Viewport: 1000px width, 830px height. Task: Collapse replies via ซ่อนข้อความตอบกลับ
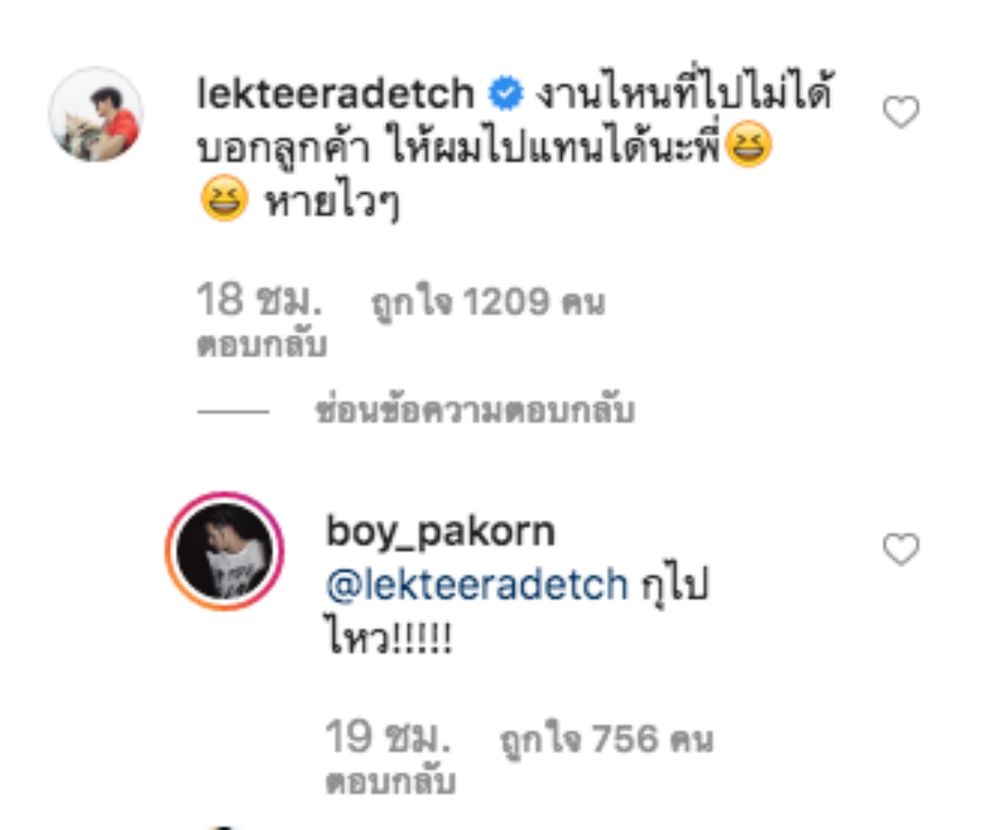(475, 411)
